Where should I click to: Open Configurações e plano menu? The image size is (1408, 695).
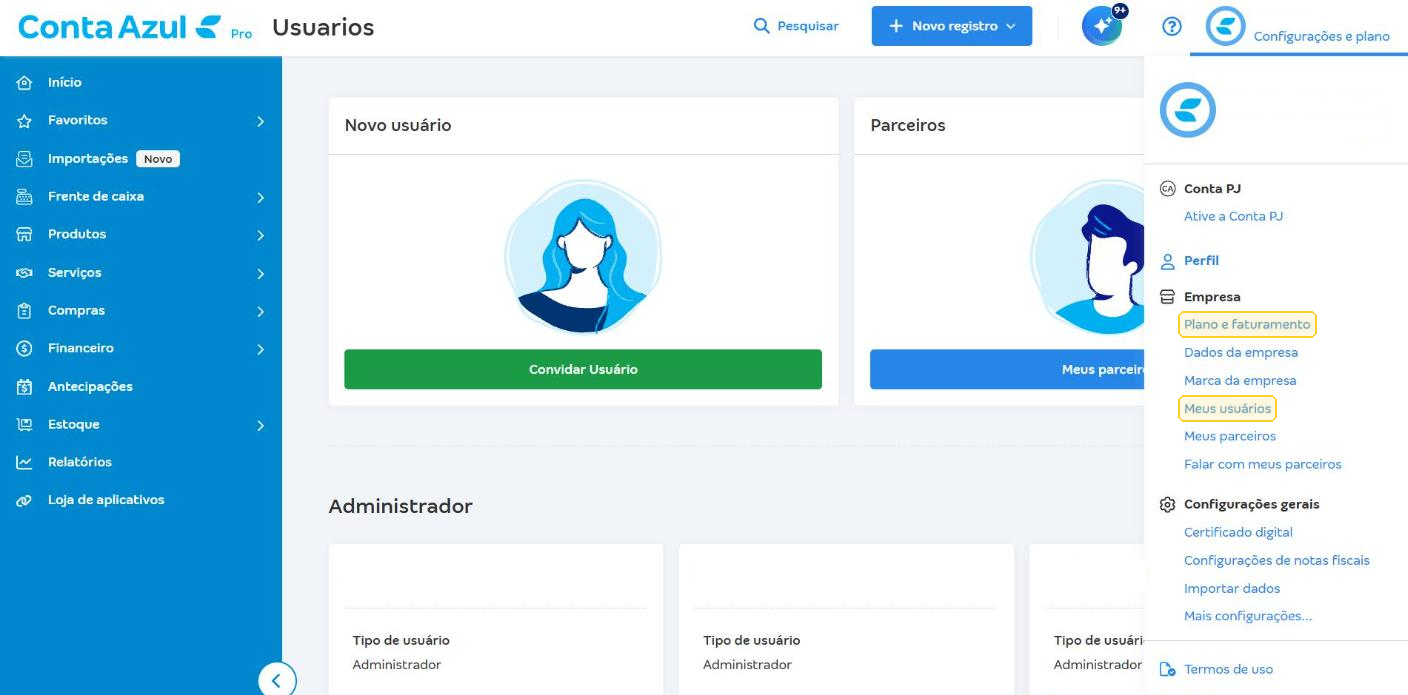click(1321, 36)
